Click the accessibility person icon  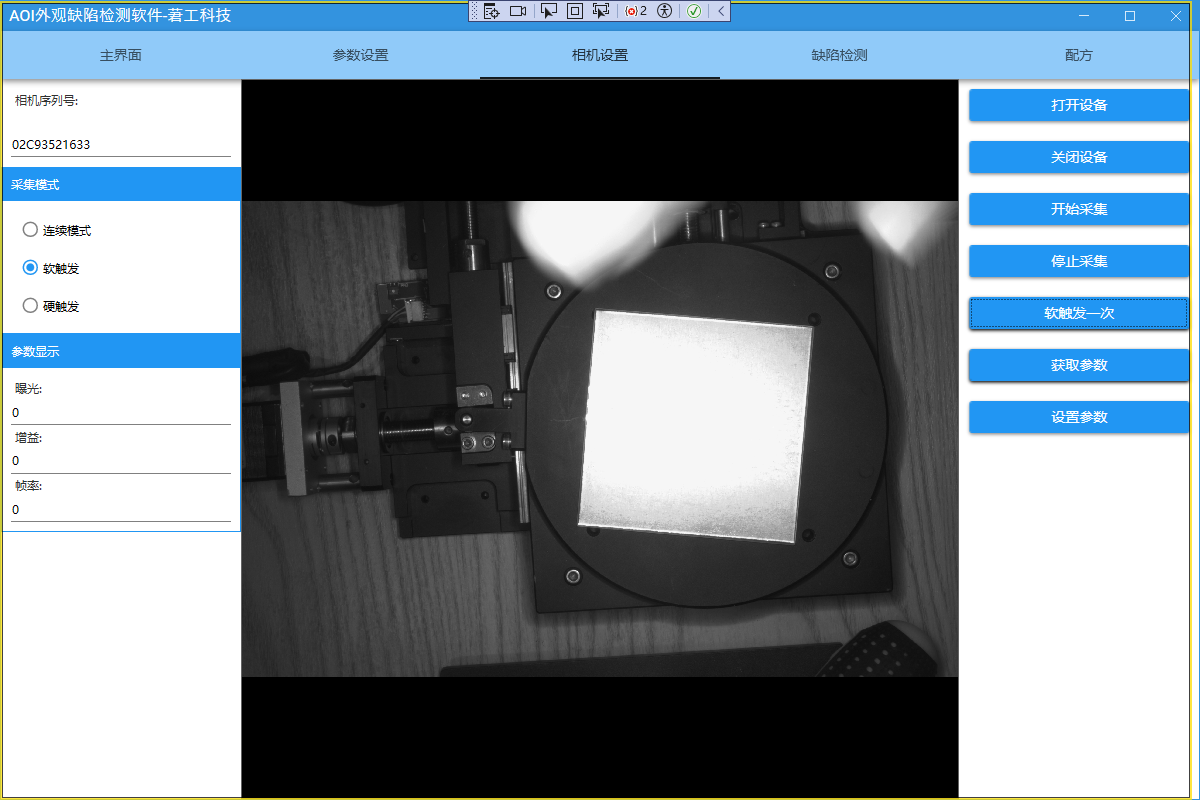(664, 11)
